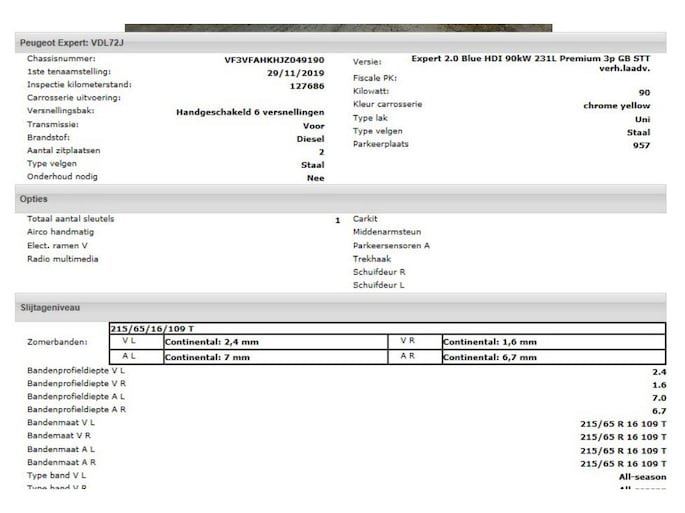Click the Handgeschakeld 6 versnellingen gearbox value
The height and width of the screenshot is (513, 685).
[x=250, y=113]
